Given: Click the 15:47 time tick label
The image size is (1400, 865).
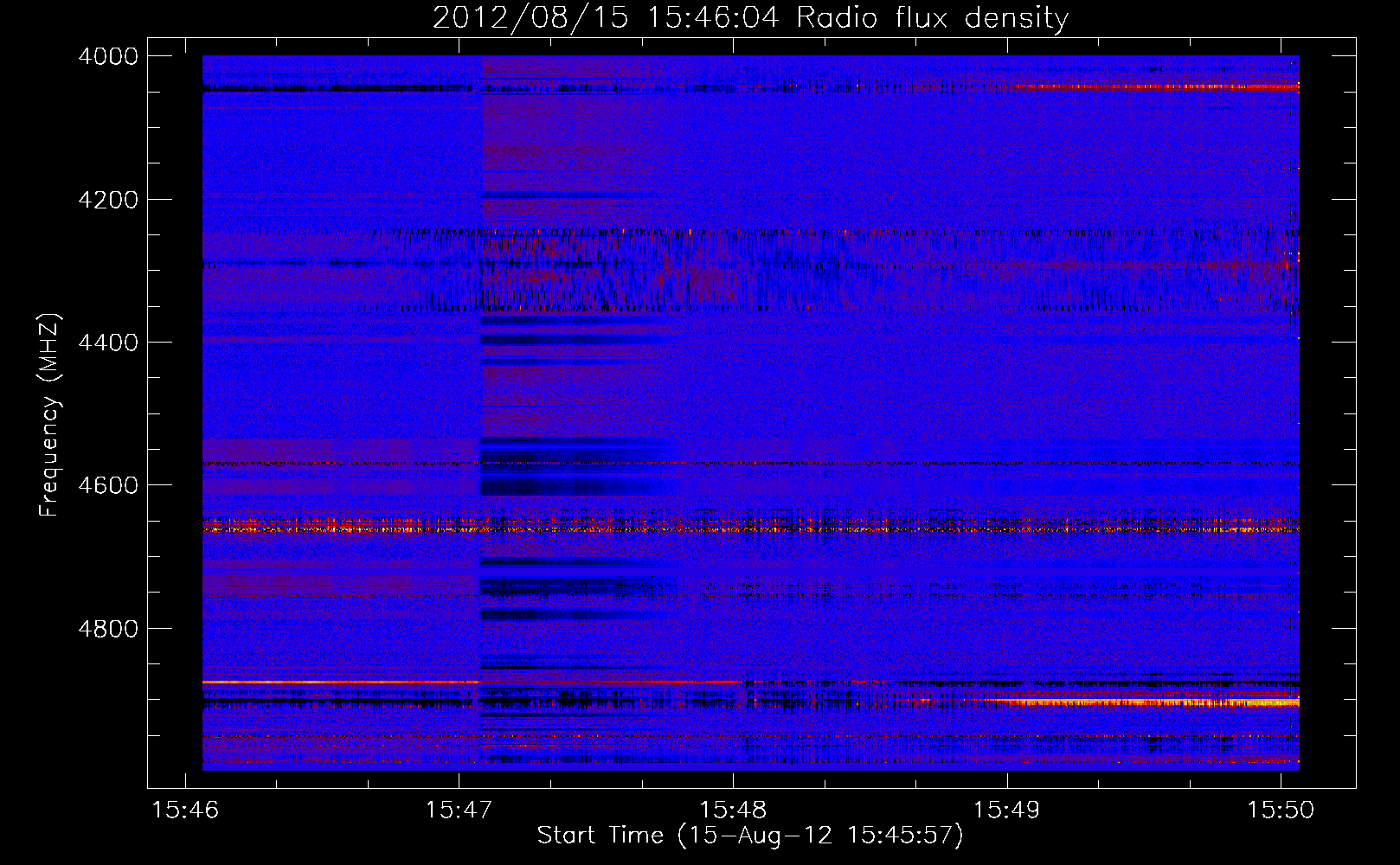Looking at the screenshot, I should coord(459,811).
